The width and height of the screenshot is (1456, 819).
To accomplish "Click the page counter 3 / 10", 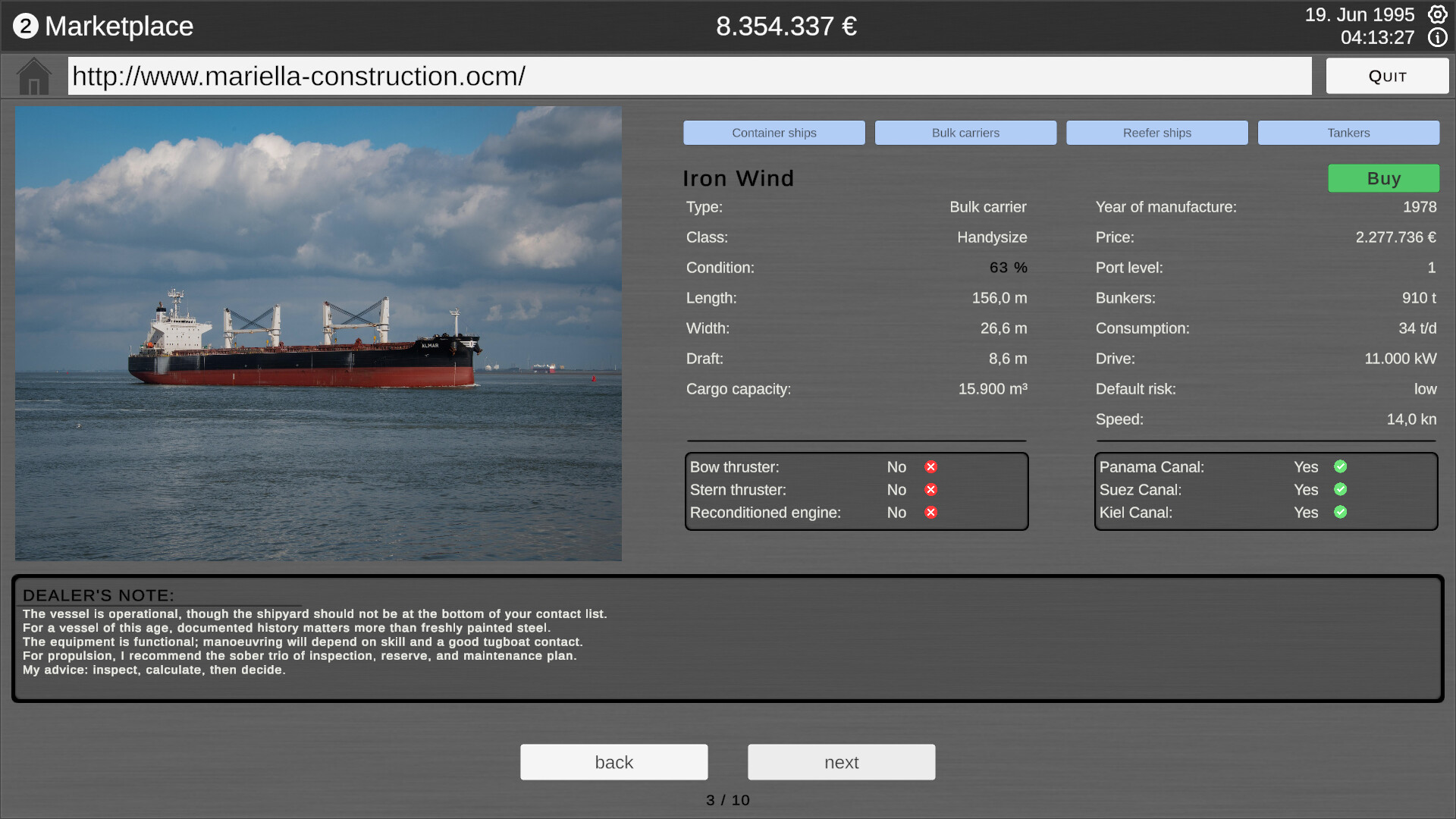I will pyautogui.click(x=728, y=800).
